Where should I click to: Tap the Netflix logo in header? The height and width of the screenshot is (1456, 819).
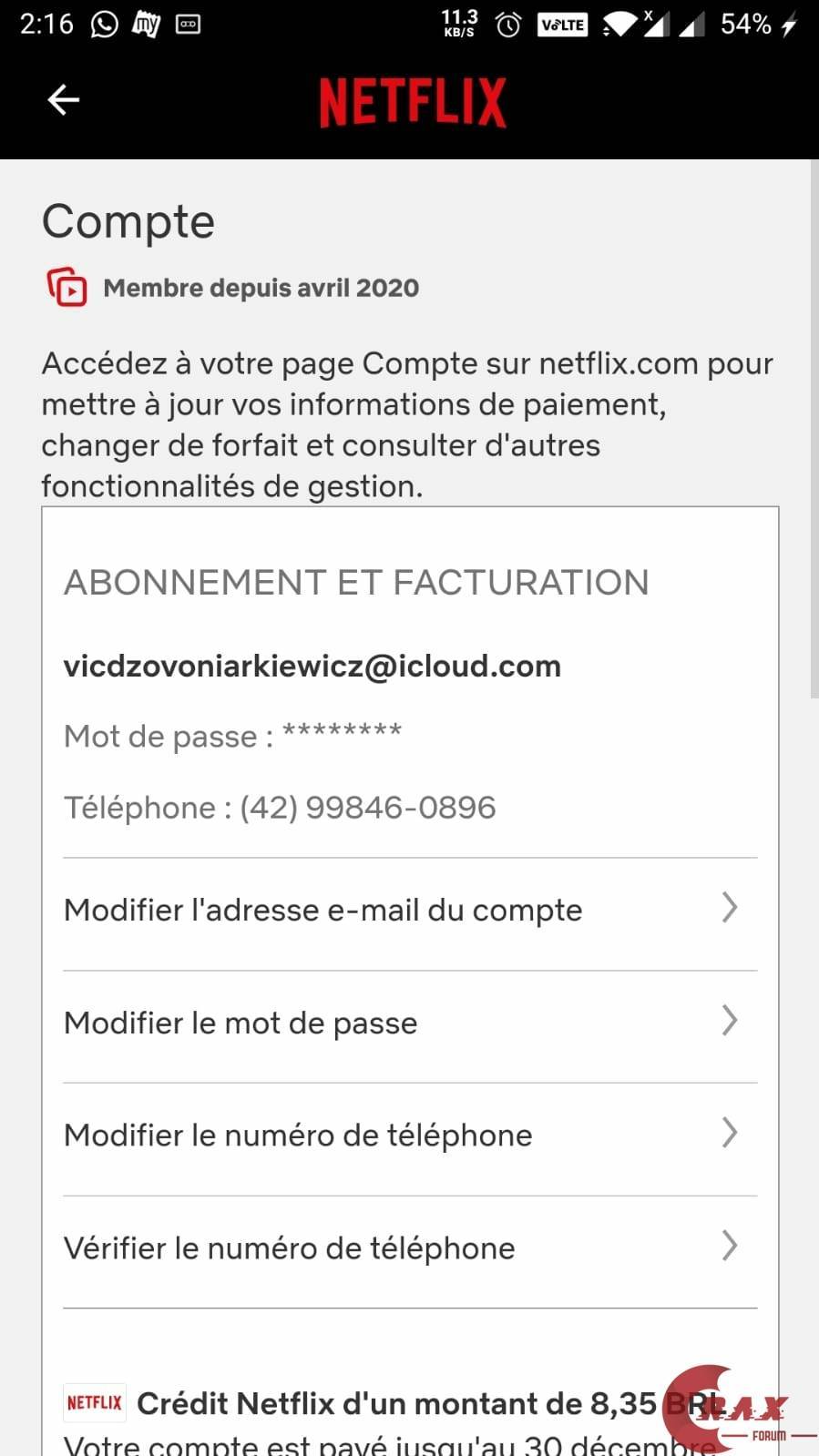point(413,102)
